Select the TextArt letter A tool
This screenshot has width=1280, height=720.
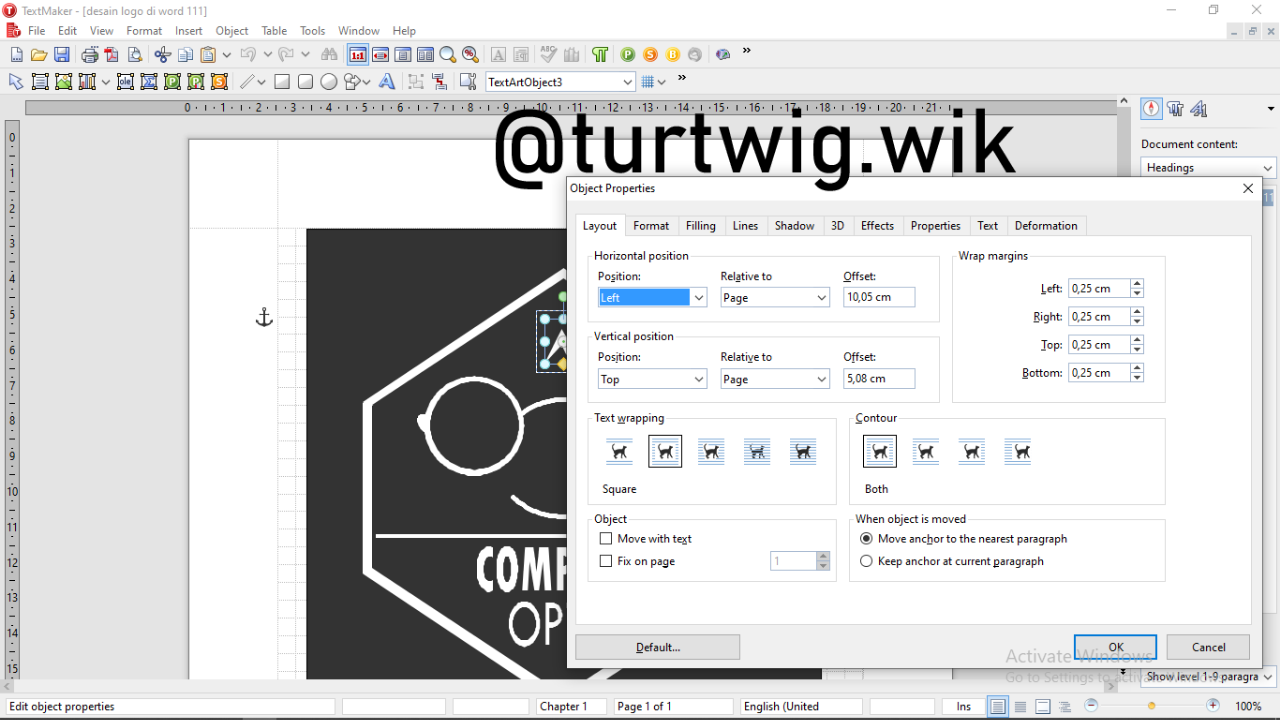click(x=386, y=82)
